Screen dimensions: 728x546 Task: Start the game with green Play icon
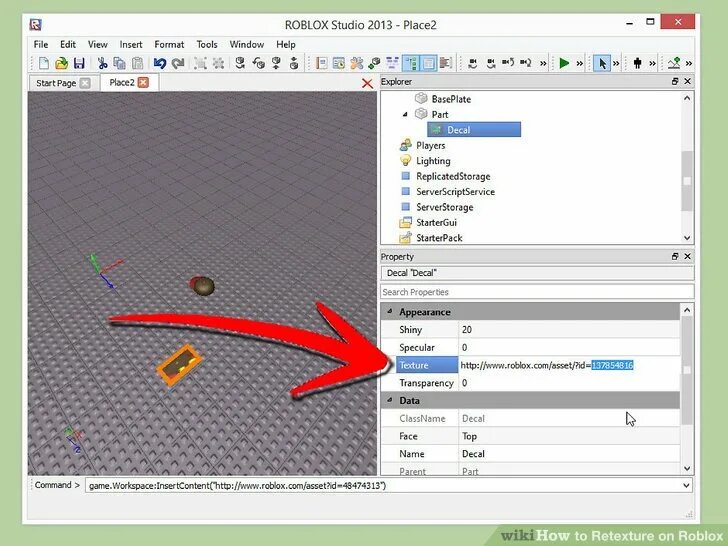(564, 63)
